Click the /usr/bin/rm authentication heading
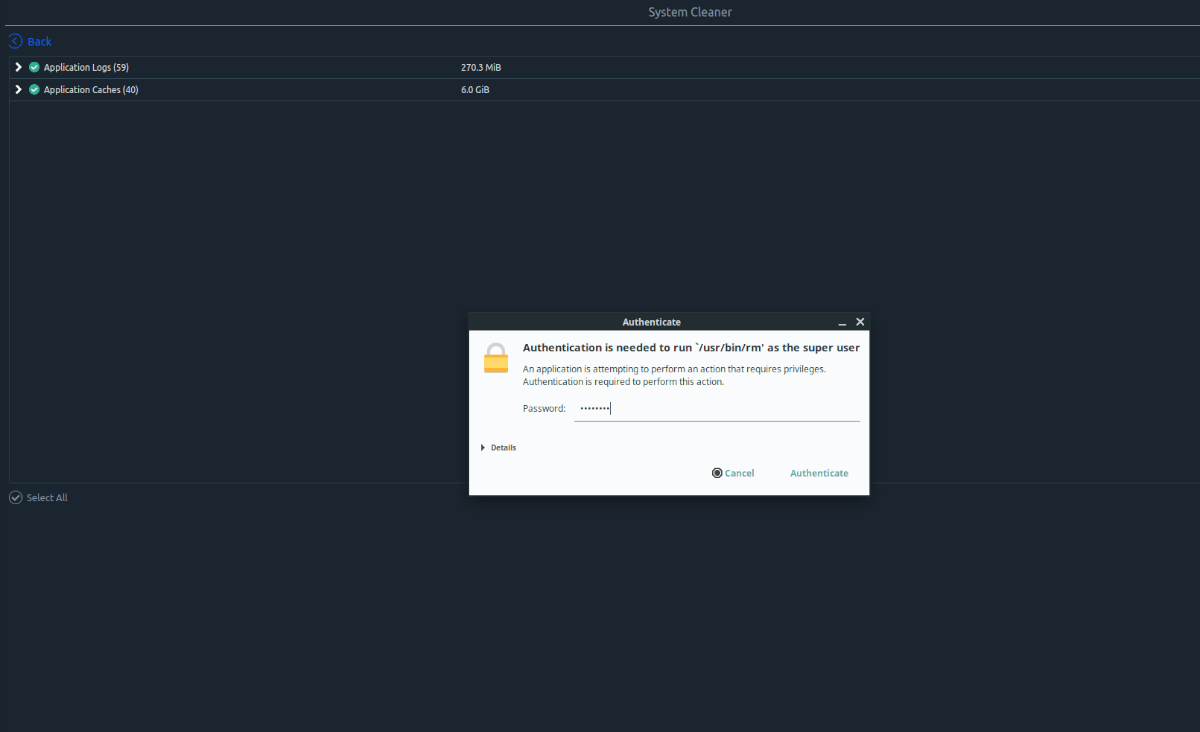The image size is (1200, 732). 691,348
